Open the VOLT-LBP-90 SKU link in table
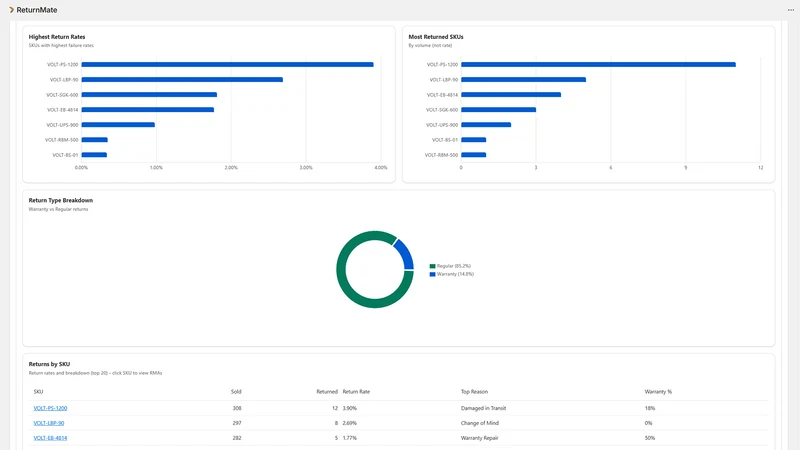 pyautogui.click(x=48, y=423)
